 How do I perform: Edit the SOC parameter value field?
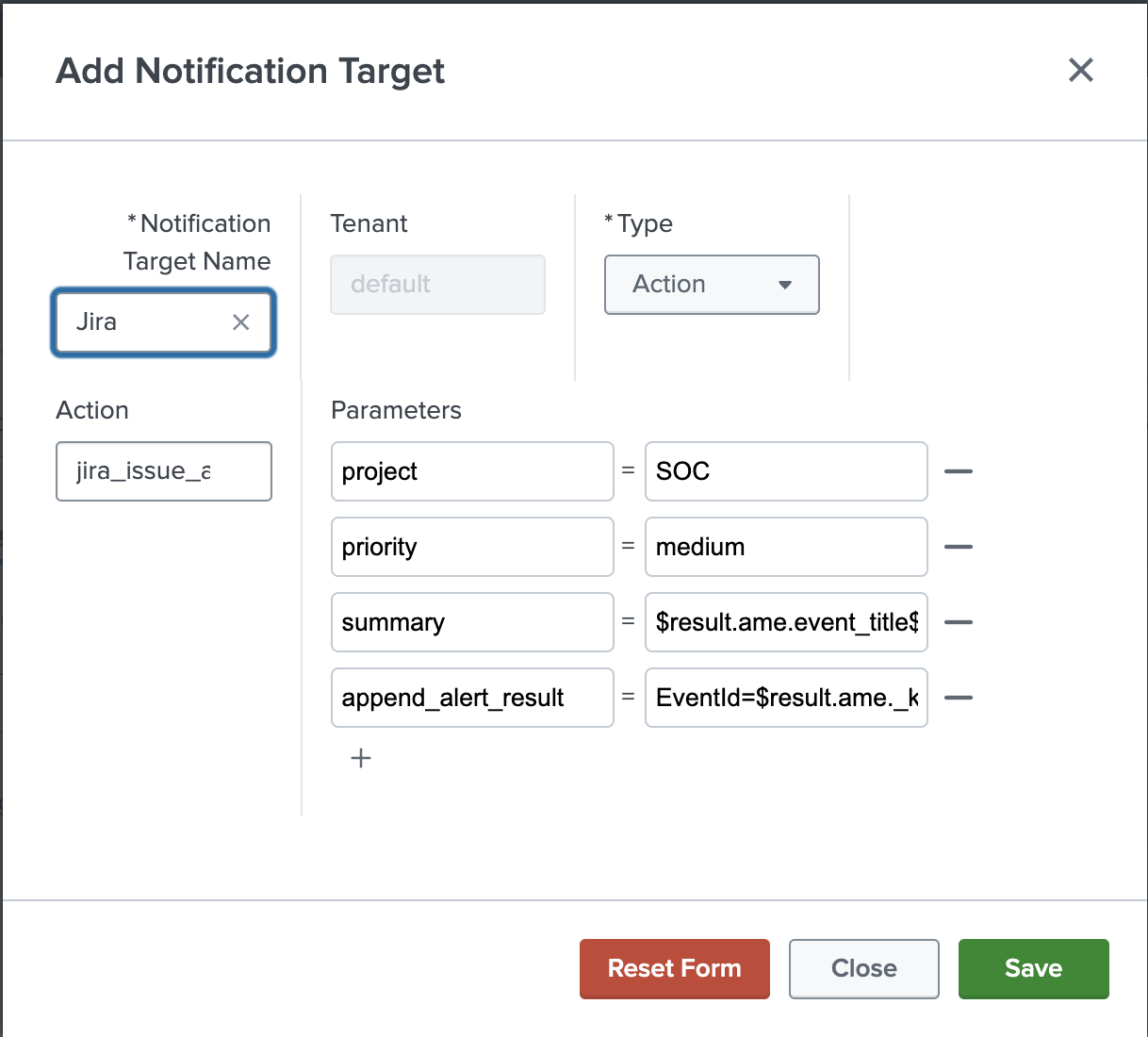tap(785, 471)
